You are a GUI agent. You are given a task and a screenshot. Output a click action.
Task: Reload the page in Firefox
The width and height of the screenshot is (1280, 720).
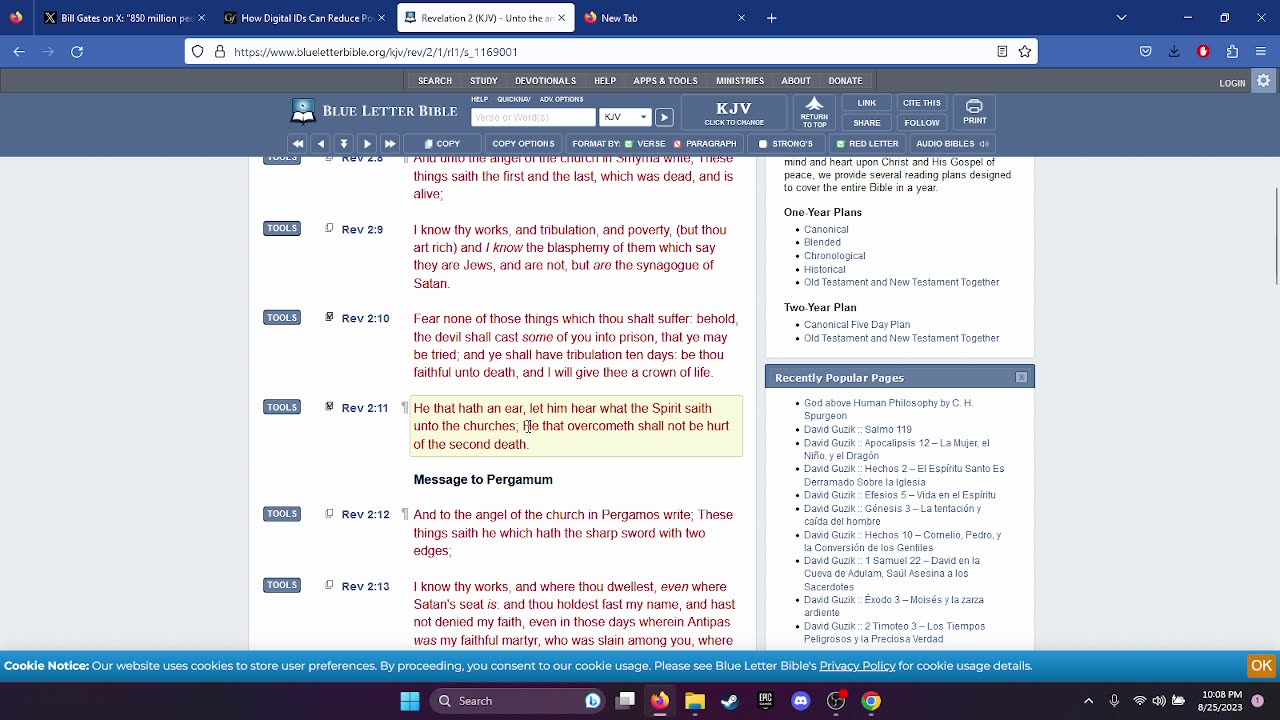pyautogui.click(x=77, y=51)
